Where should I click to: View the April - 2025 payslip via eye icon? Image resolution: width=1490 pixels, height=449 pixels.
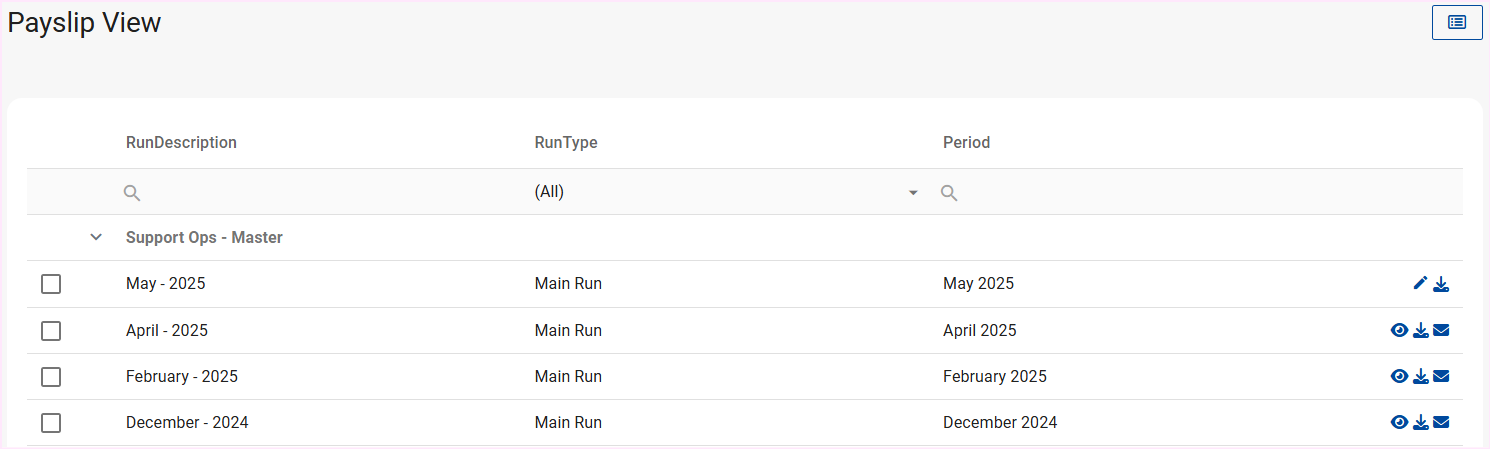coord(1399,331)
